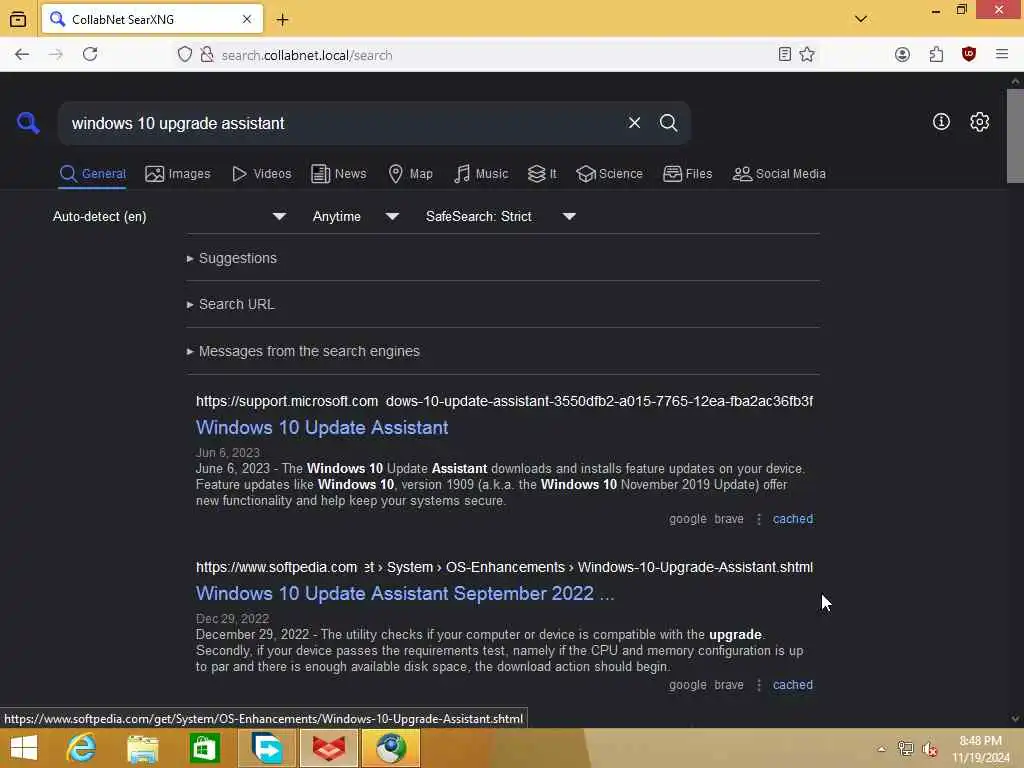Open the tracking protection shield icon
Viewport: 1024px width, 768px height.
coord(185,54)
